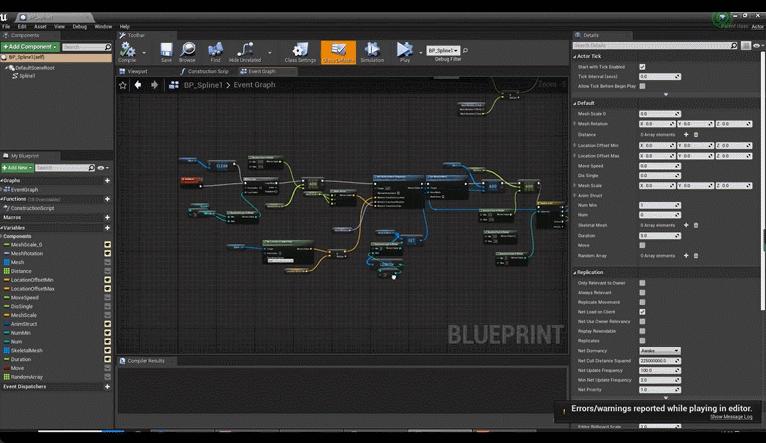Click the Add Component button
This screenshot has width=766, height=443.
pos(29,47)
